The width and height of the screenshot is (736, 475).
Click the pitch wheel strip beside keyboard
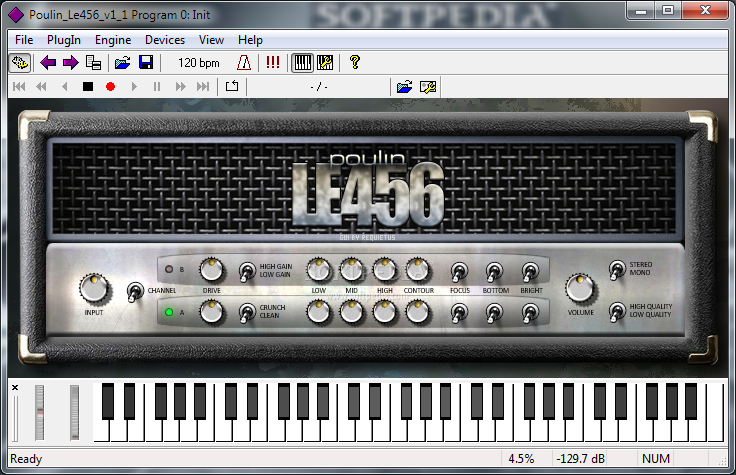click(x=39, y=413)
